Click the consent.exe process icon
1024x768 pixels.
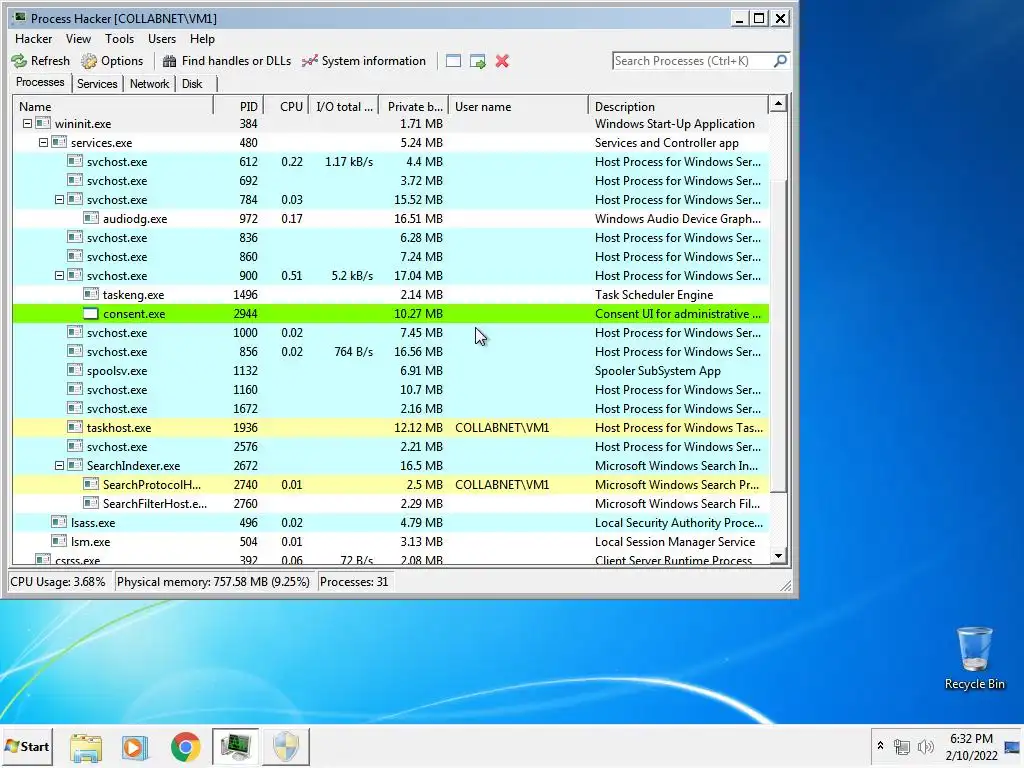pos(91,313)
